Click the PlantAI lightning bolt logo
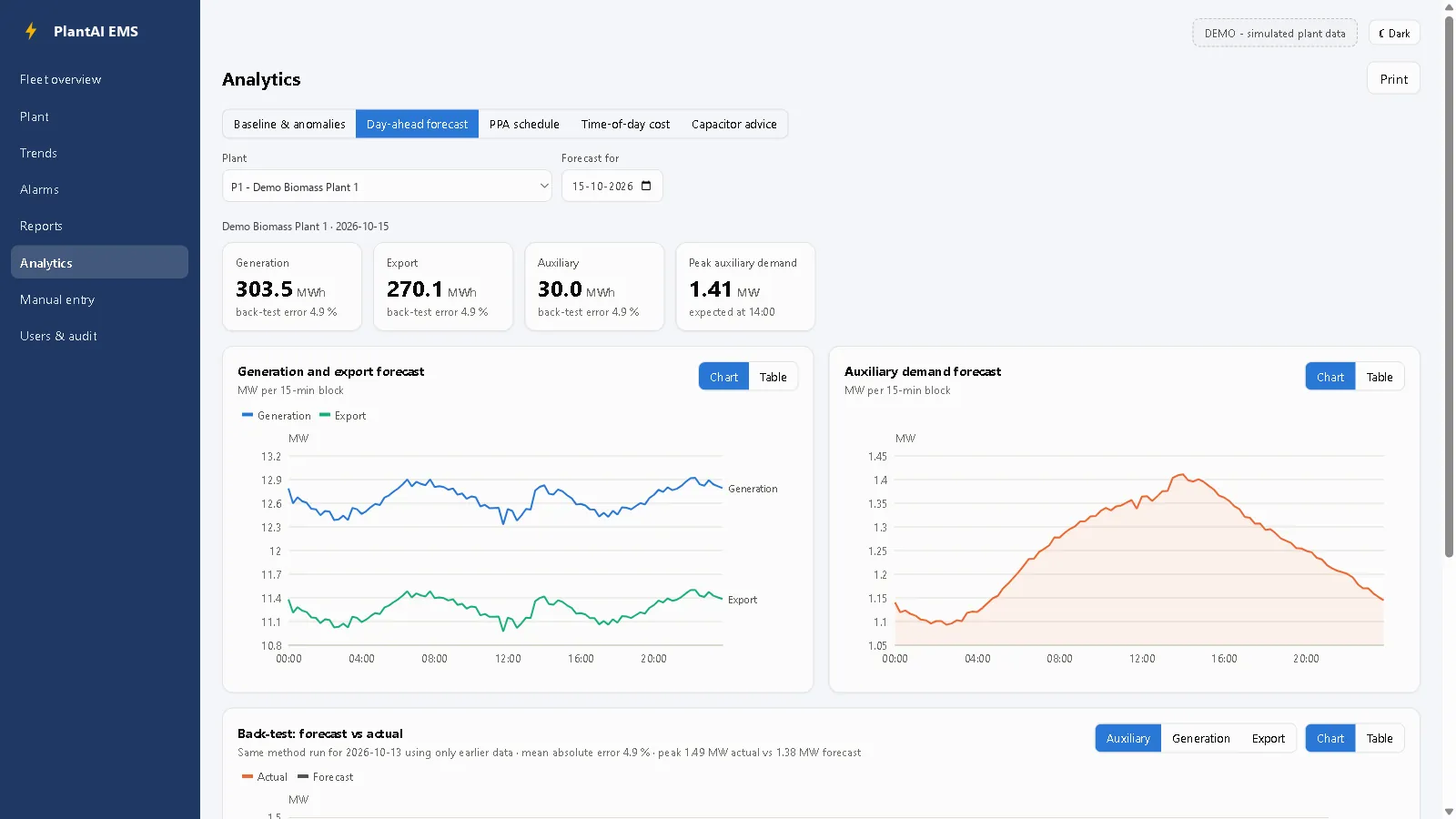The image size is (1456, 819). click(x=31, y=31)
